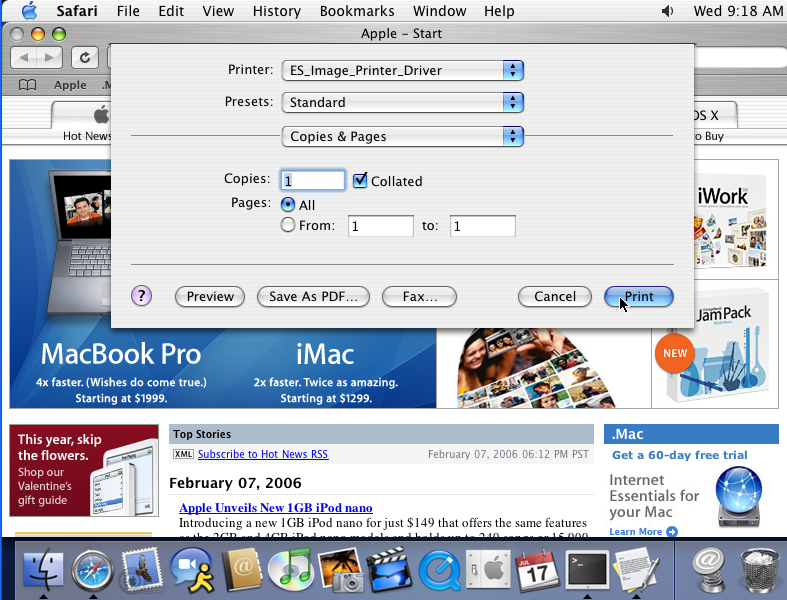This screenshot has height=600, width=787.
Task: Click the From page number field
Action: [381, 226]
